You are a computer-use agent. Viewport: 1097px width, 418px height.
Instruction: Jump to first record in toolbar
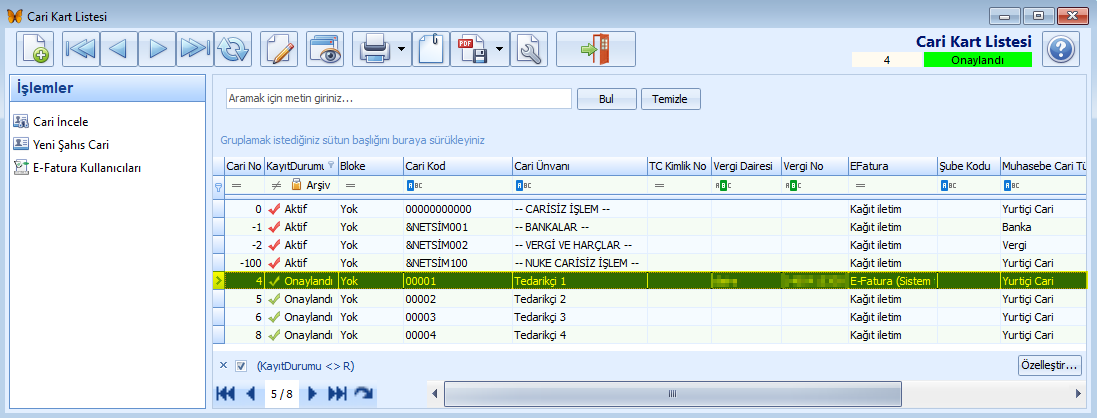80,49
